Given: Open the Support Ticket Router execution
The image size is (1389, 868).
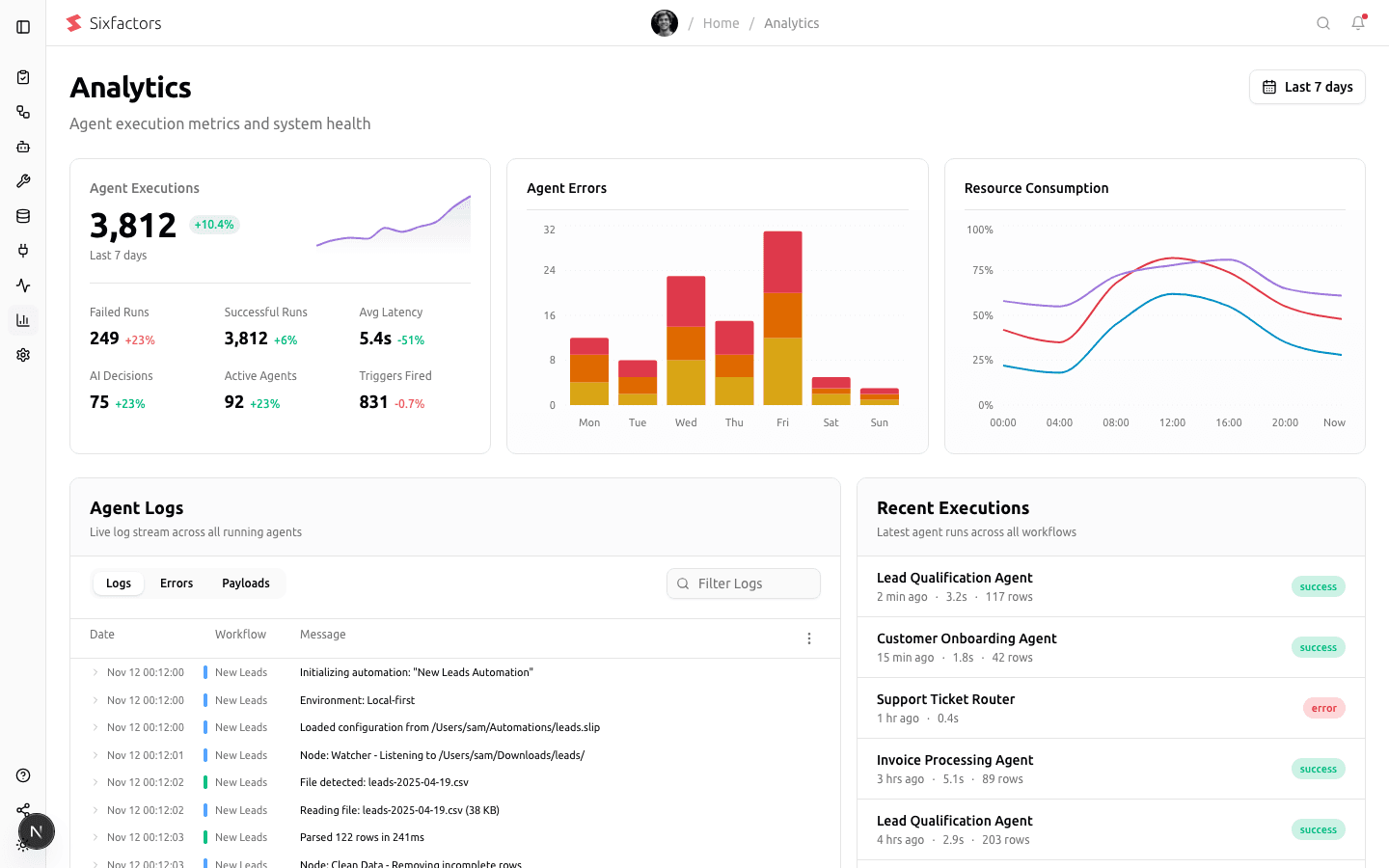Looking at the screenshot, I should coord(945,699).
